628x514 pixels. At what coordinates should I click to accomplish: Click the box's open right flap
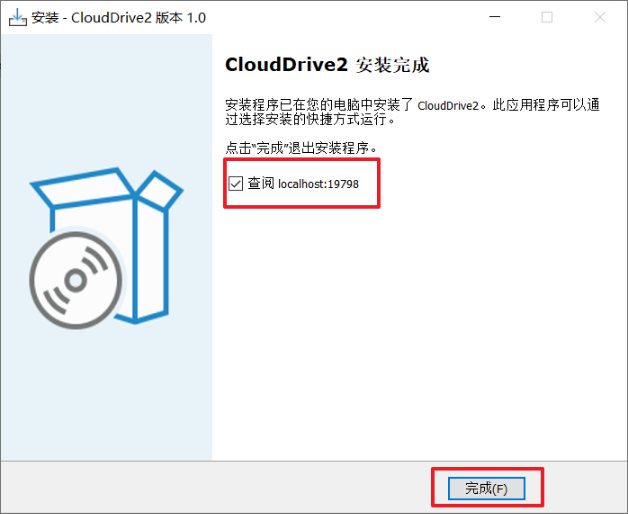pyautogui.click(x=160, y=191)
